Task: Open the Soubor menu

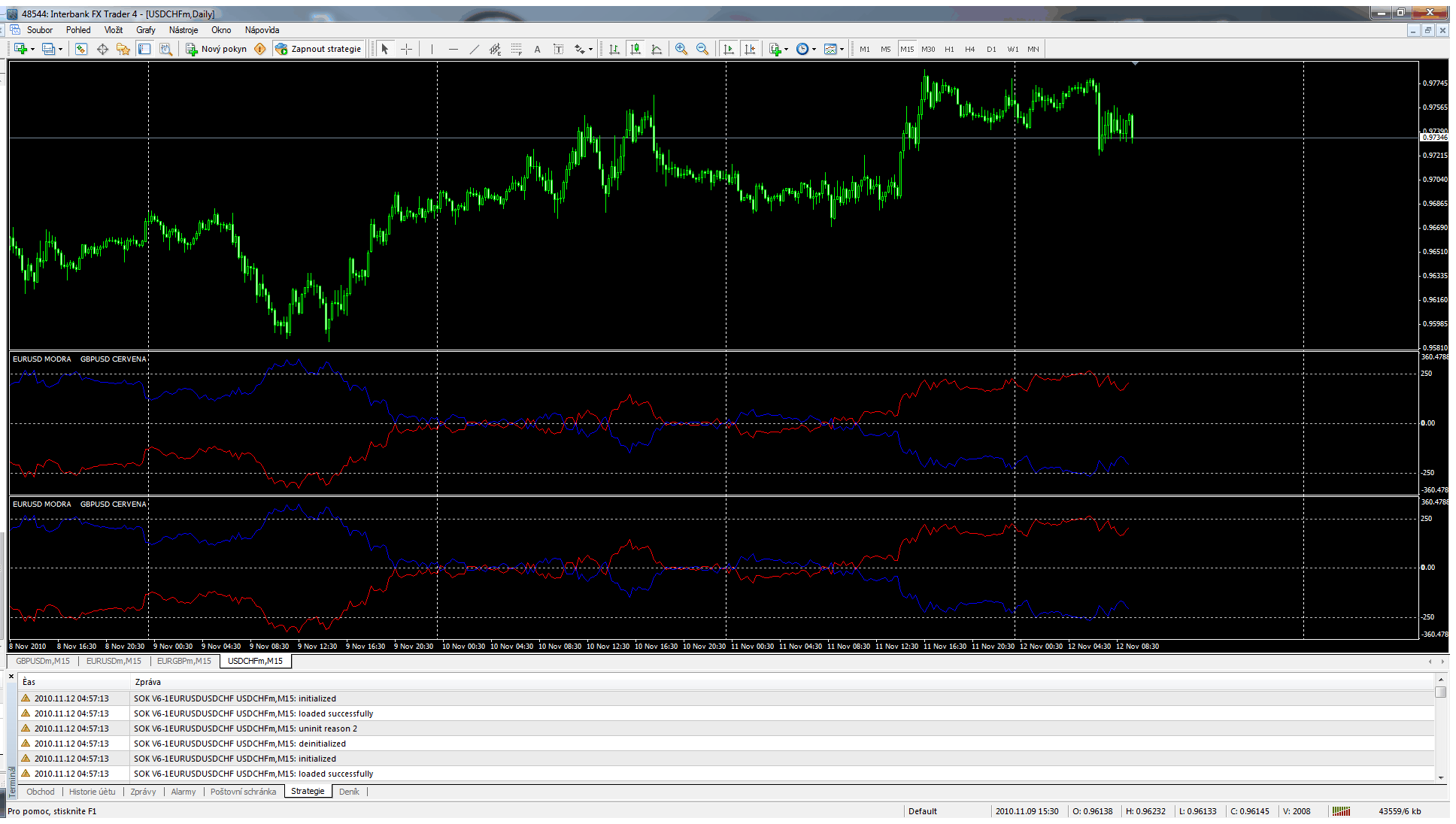Action: (40, 30)
